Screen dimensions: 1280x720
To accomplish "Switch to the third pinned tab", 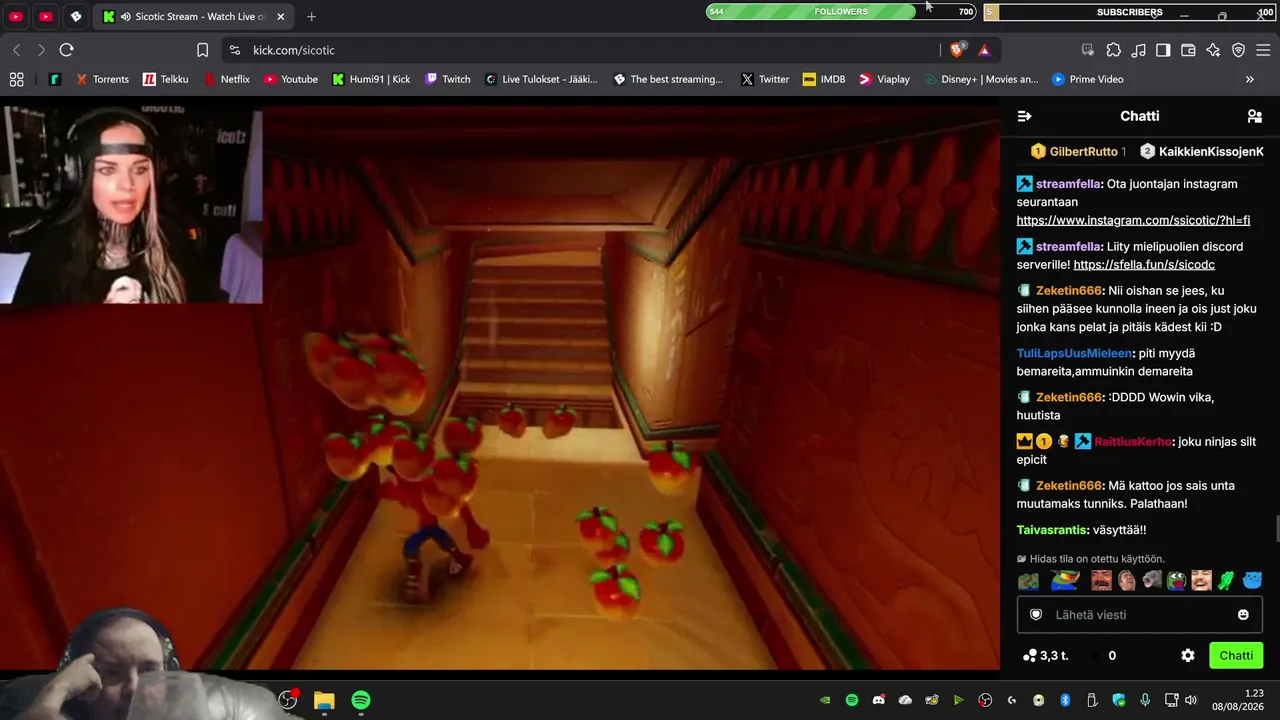I will click(x=76, y=17).
